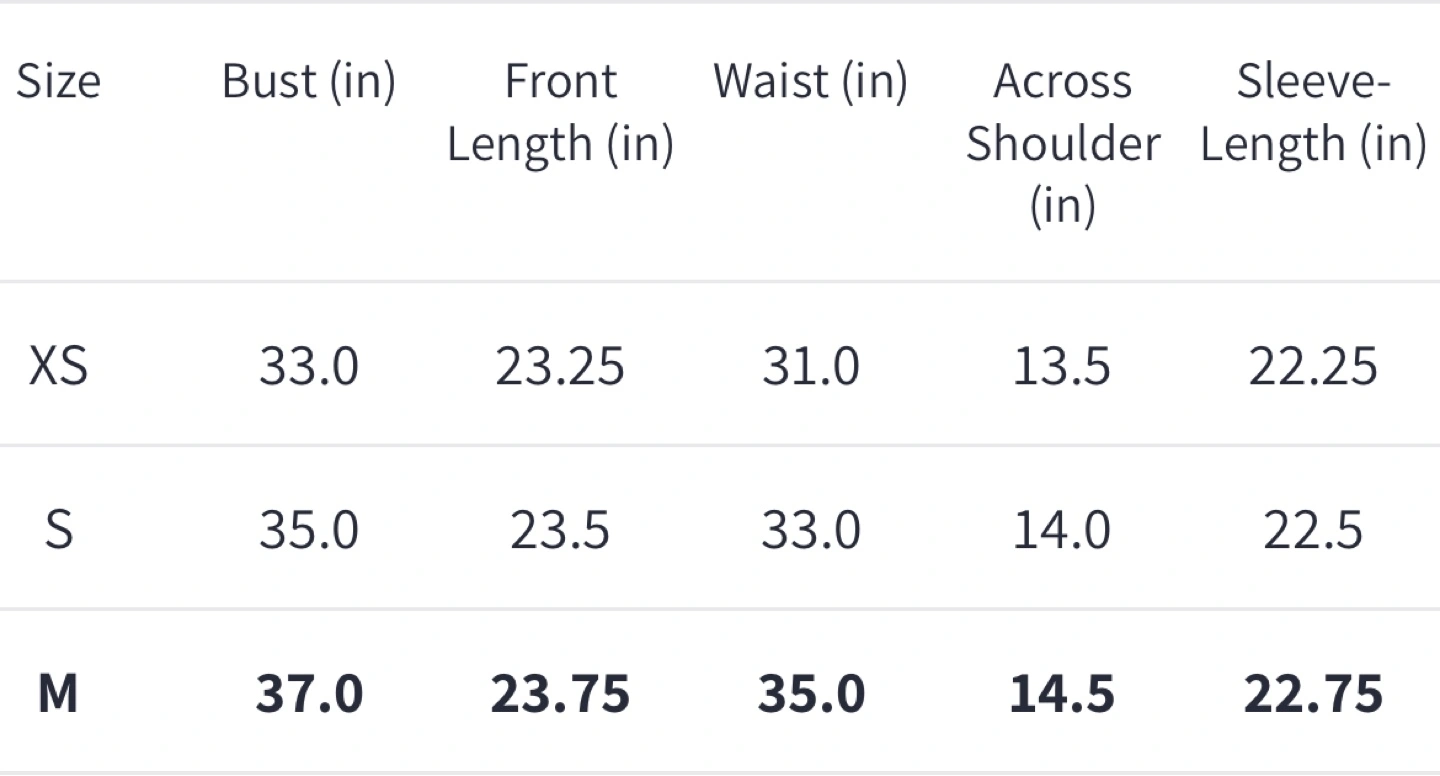
Task: Click S across shoulder value 14.0
Action: coord(1062,529)
